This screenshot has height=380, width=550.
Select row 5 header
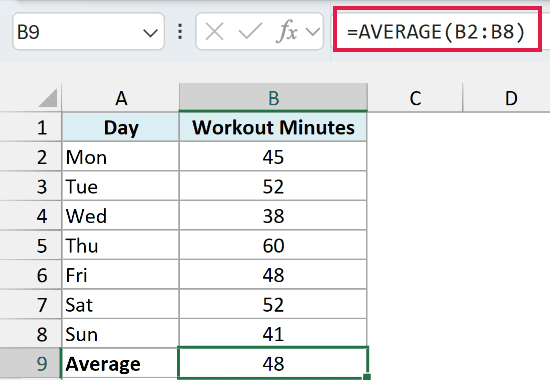click(x=31, y=245)
